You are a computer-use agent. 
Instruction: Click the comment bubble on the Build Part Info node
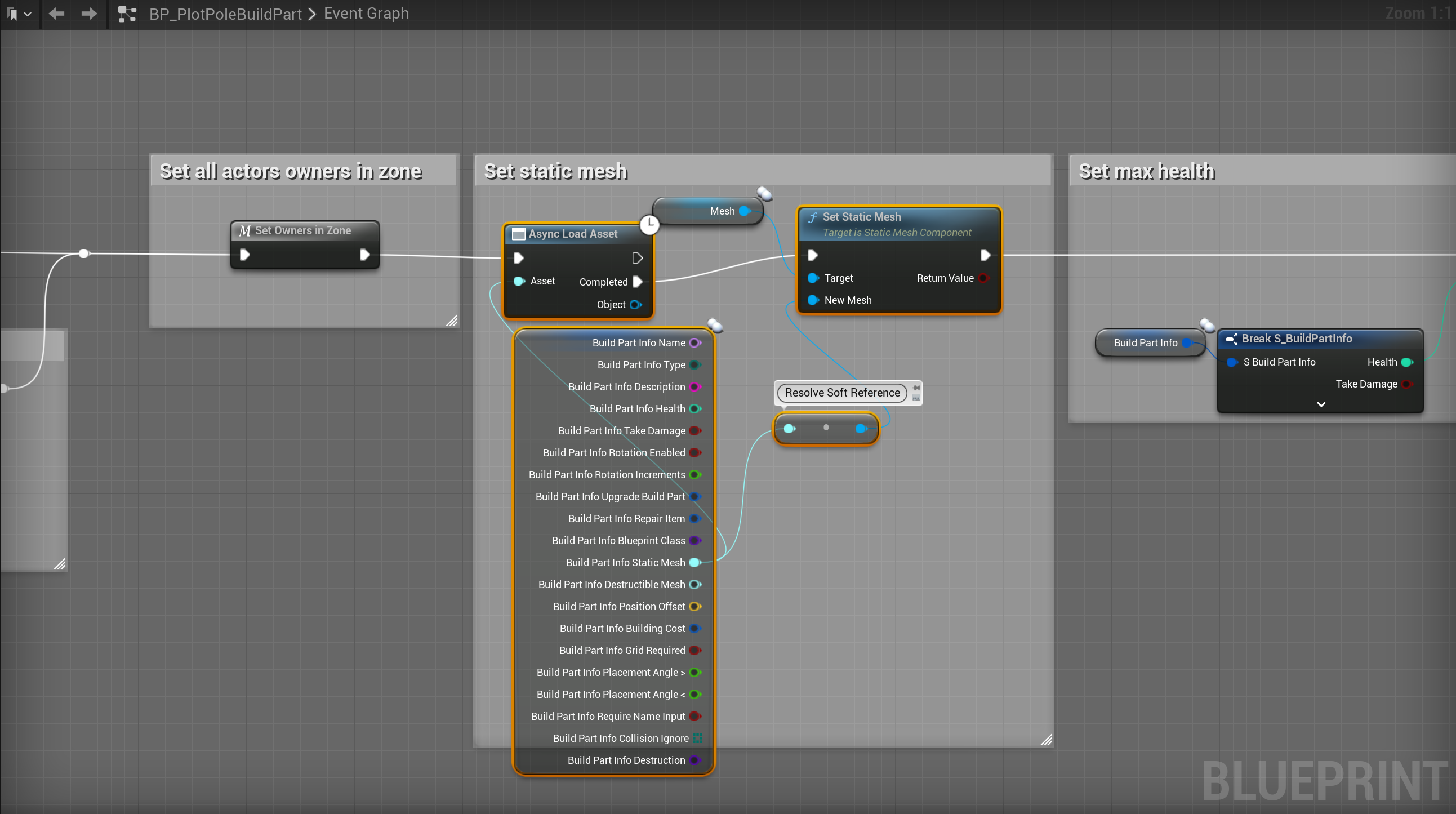[x=1206, y=324]
